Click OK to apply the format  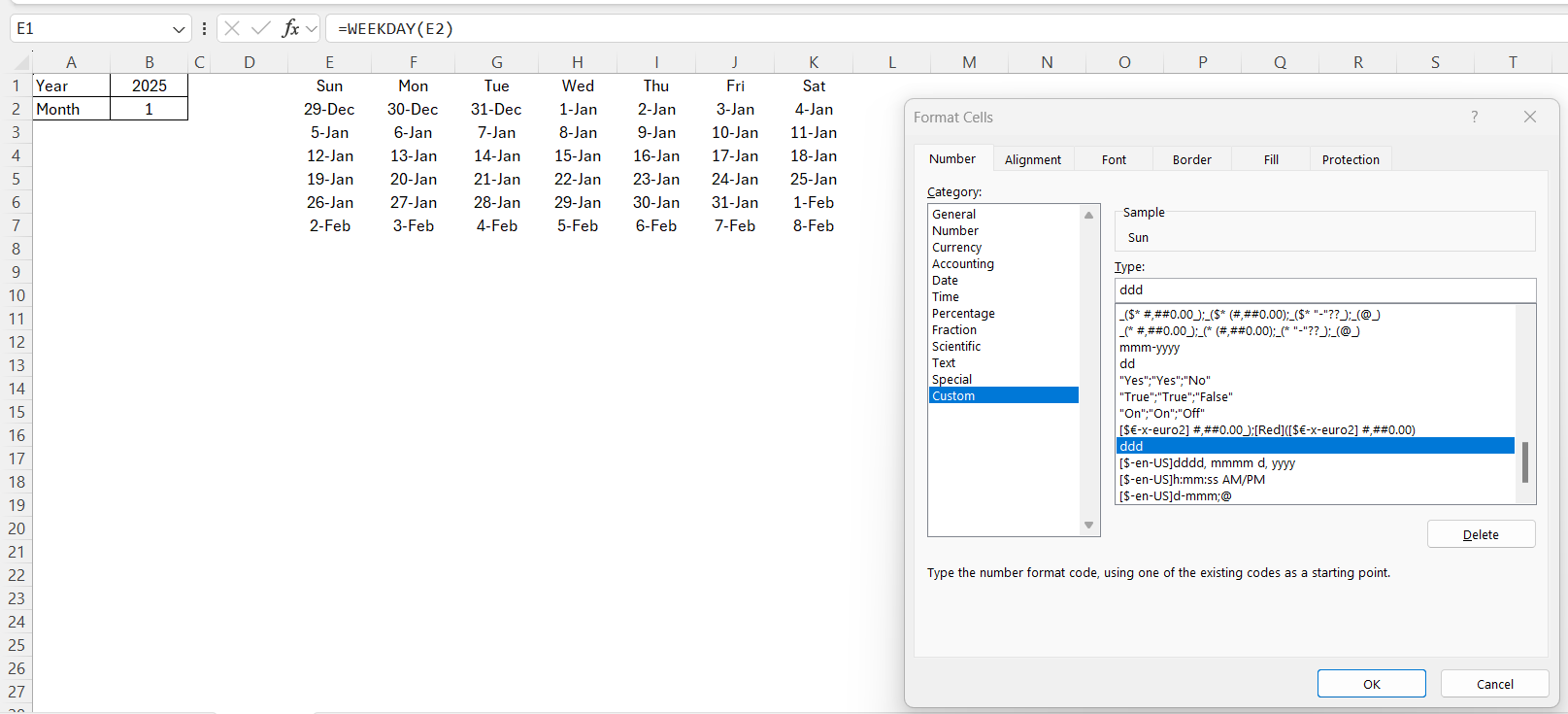1371,684
